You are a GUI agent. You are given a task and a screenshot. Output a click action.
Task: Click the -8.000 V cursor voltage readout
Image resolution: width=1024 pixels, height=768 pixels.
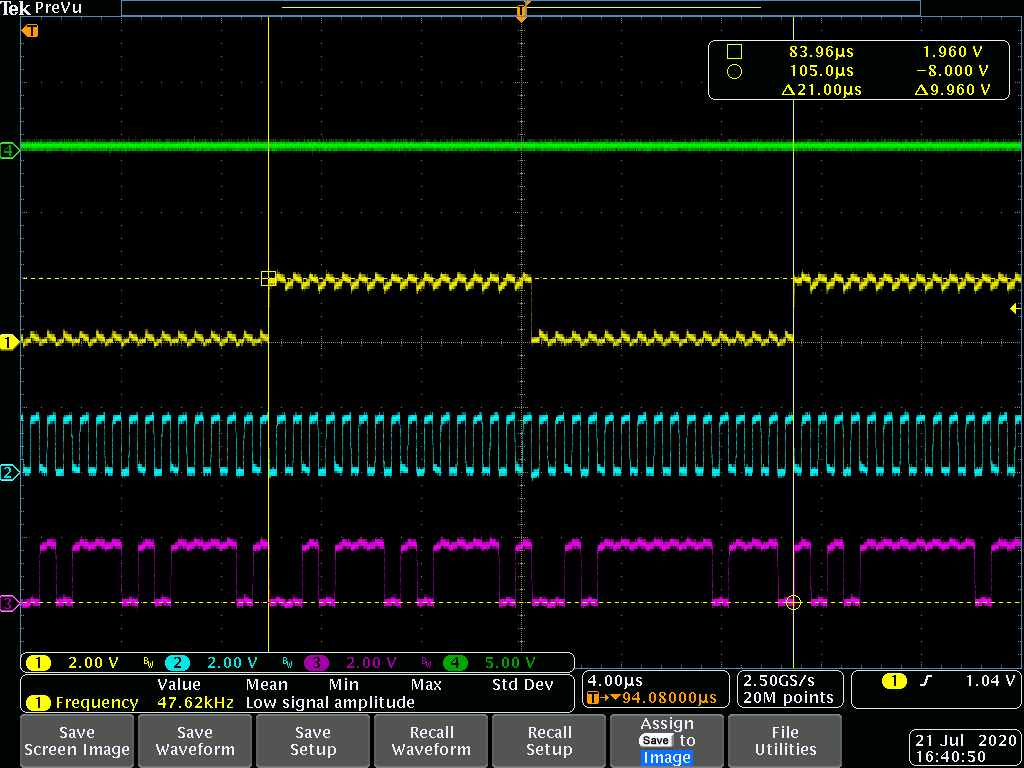pos(952,71)
